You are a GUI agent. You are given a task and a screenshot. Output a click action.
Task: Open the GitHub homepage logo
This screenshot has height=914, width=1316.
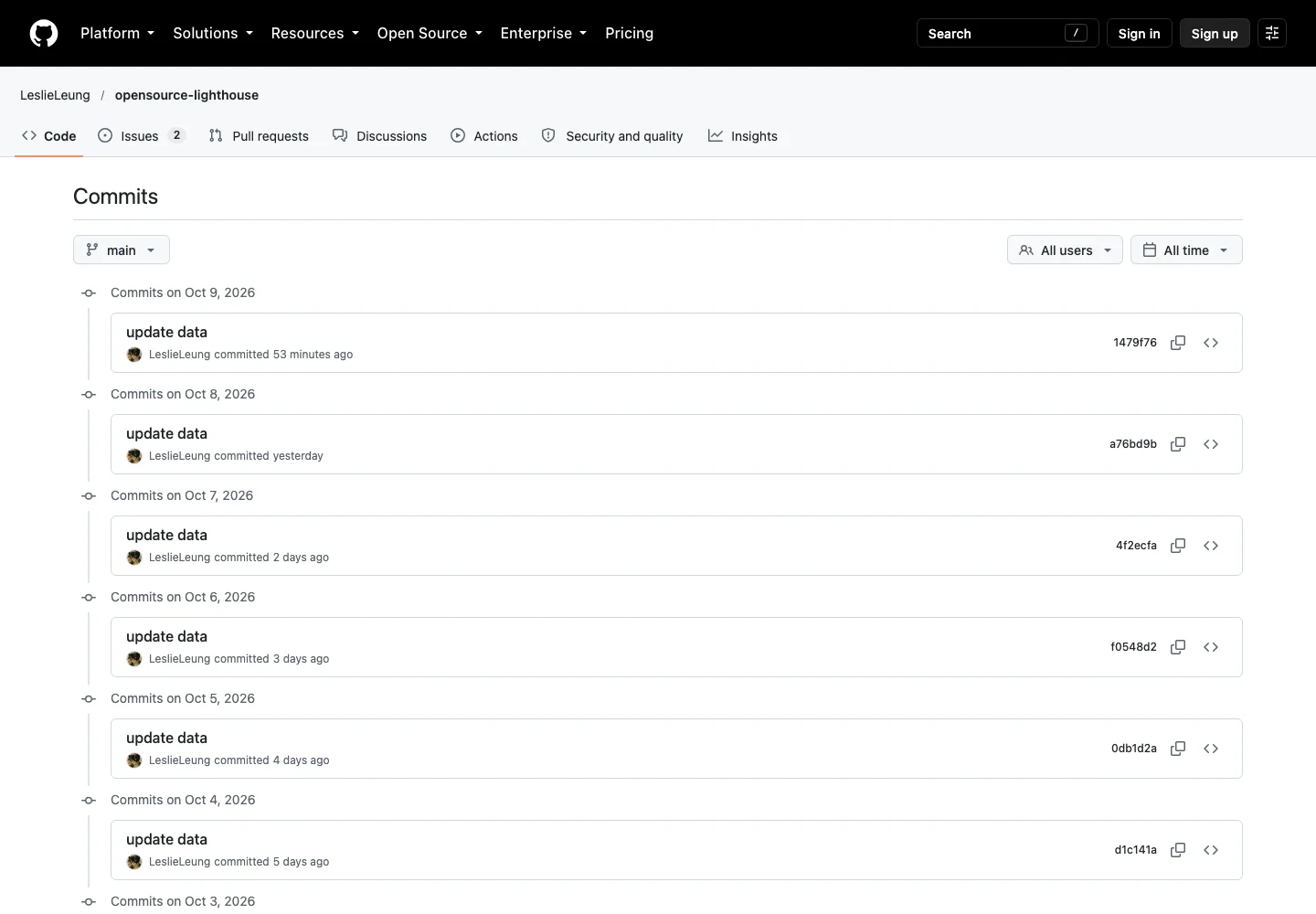(x=44, y=33)
